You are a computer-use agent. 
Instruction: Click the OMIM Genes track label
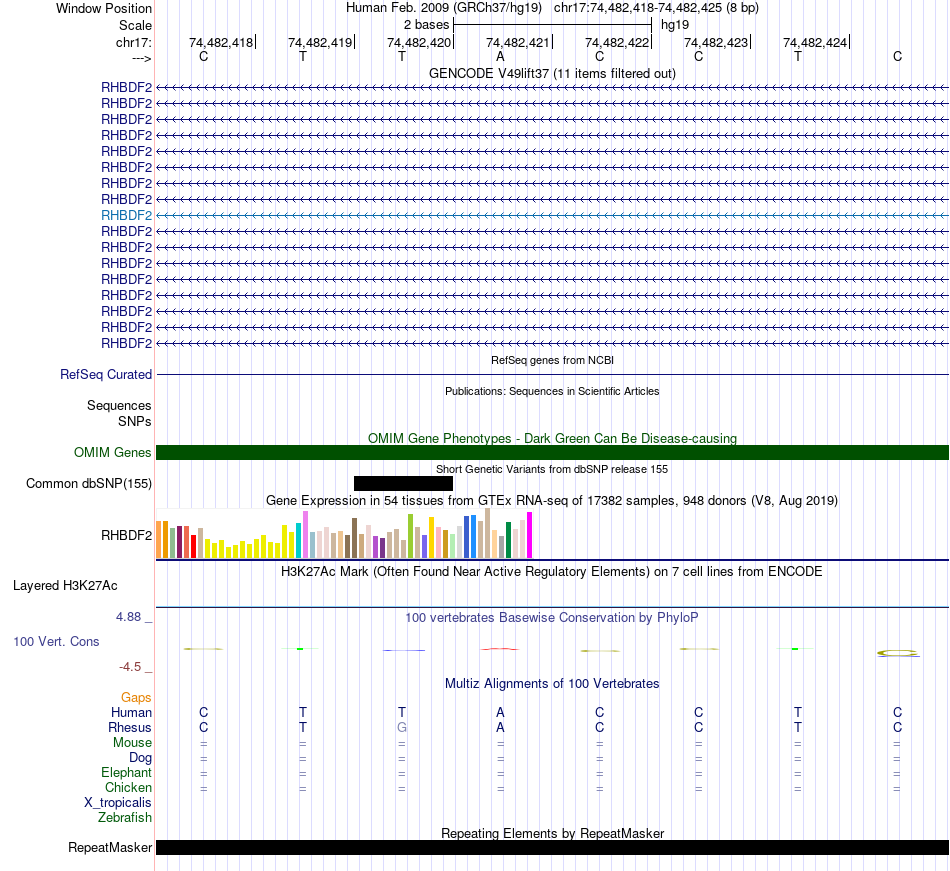click(x=112, y=452)
